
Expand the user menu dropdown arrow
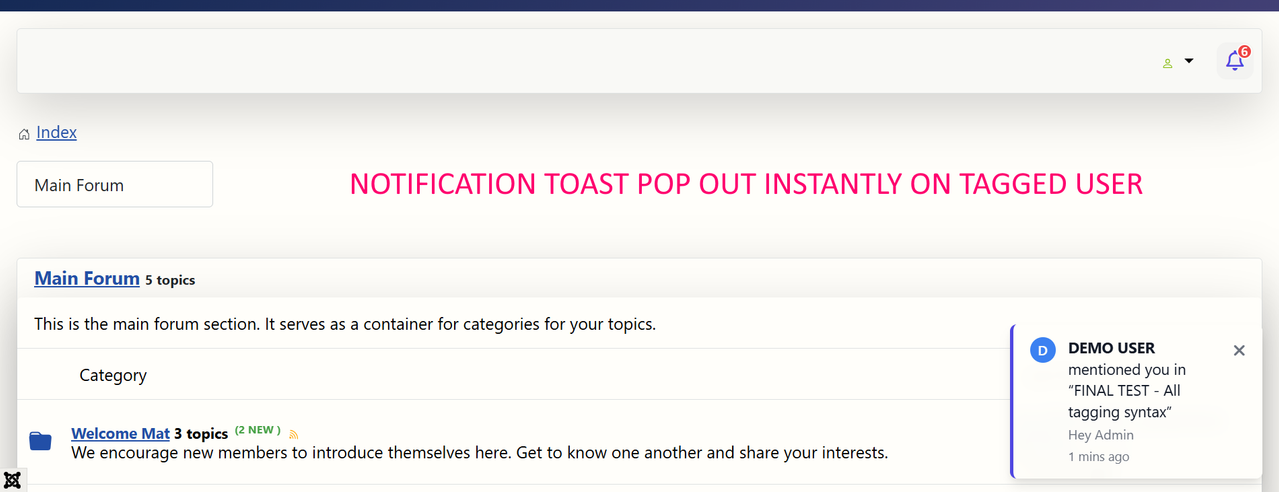pyautogui.click(x=1189, y=61)
